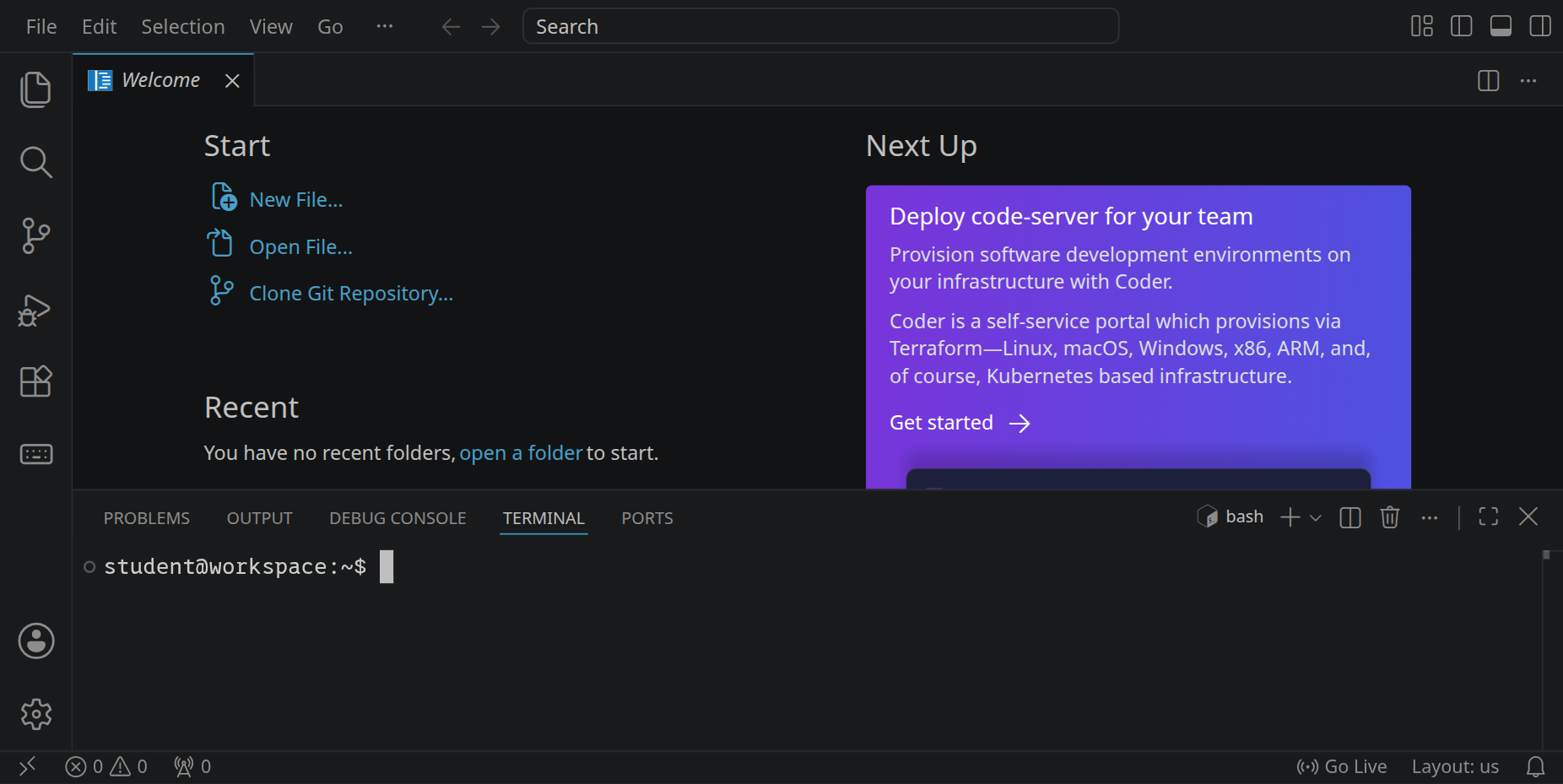1563x784 pixels.
Task: Click Get started in the Coder card
Action: point(960,423)
